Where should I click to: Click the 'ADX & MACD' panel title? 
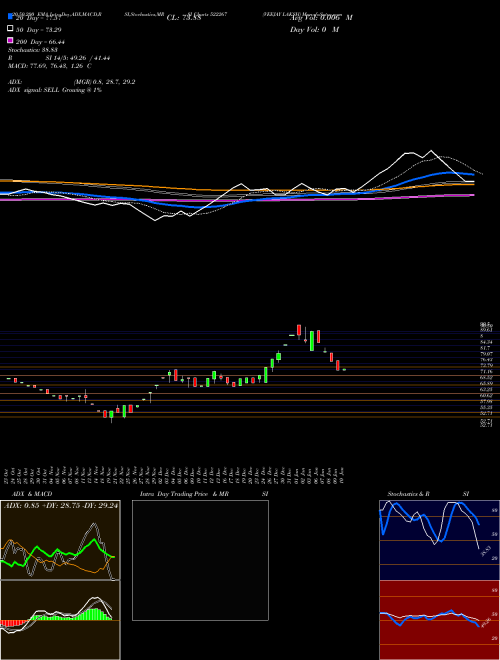pyautogui.click(x=32, y=494)
